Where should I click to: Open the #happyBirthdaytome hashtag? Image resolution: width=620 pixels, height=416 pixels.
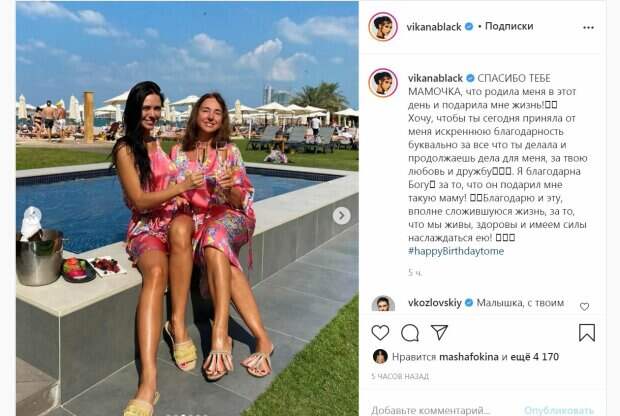[456, 251]
